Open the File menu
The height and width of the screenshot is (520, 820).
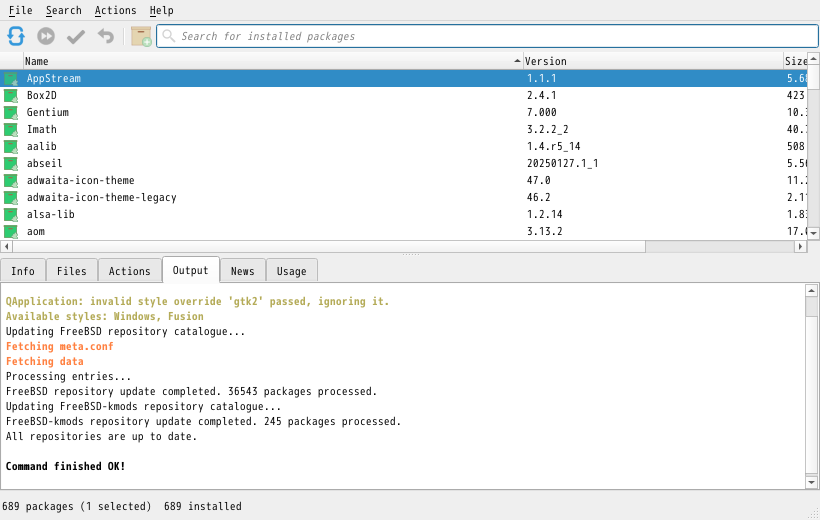coord(20,10)
